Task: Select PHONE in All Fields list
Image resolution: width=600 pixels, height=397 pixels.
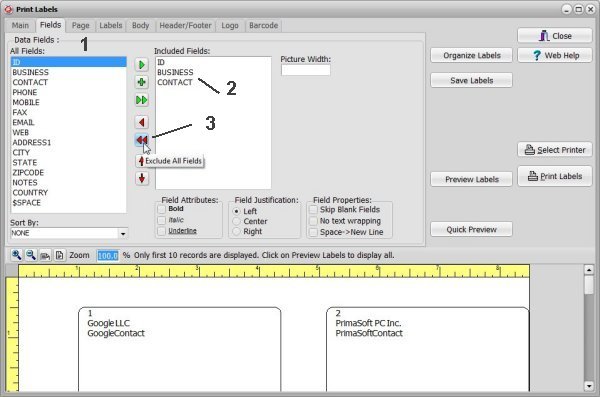Action: [x=68, y=92]
